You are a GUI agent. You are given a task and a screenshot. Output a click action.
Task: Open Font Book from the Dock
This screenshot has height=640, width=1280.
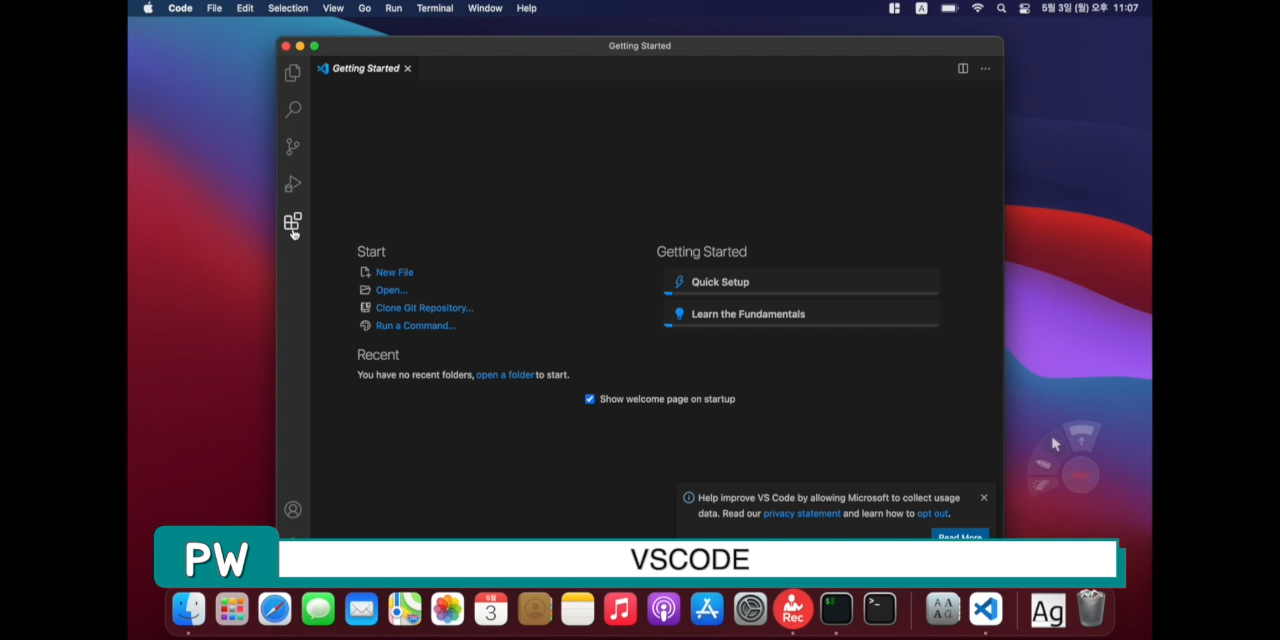[x=942, y=609]
